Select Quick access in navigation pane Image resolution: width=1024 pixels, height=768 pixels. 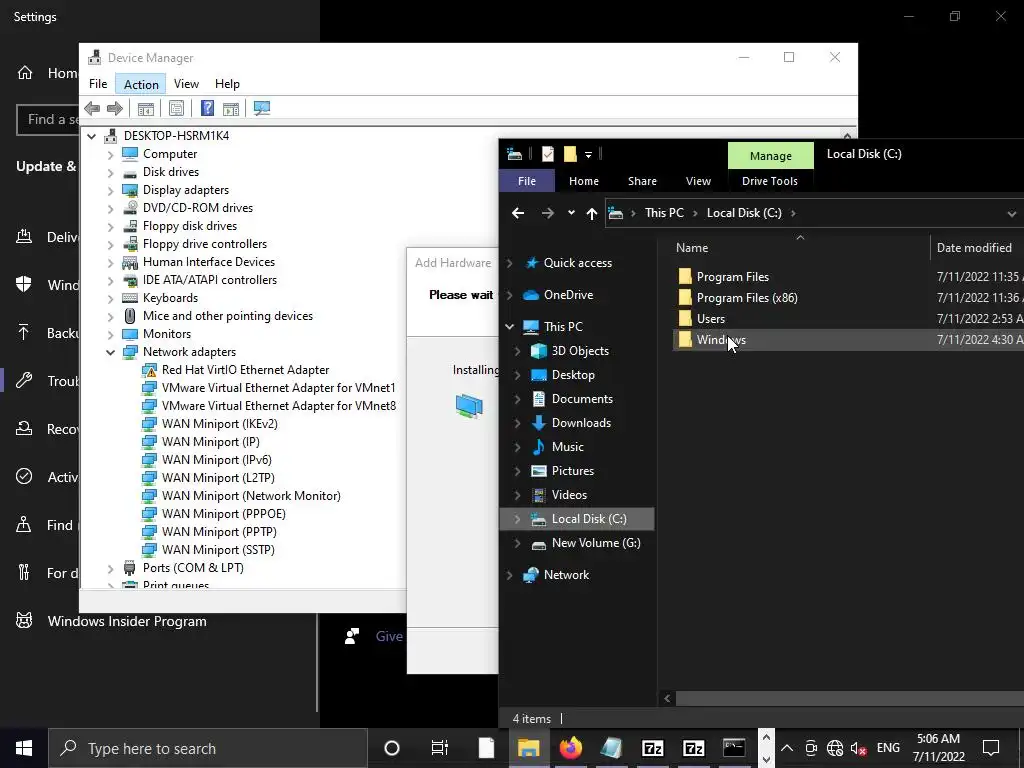click(577, 263)
